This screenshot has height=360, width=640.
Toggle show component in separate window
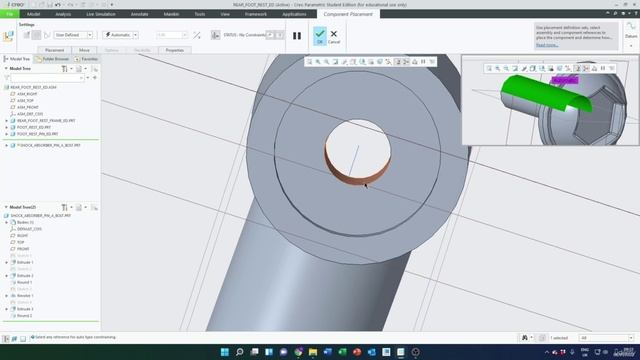[x=270, y=35]
